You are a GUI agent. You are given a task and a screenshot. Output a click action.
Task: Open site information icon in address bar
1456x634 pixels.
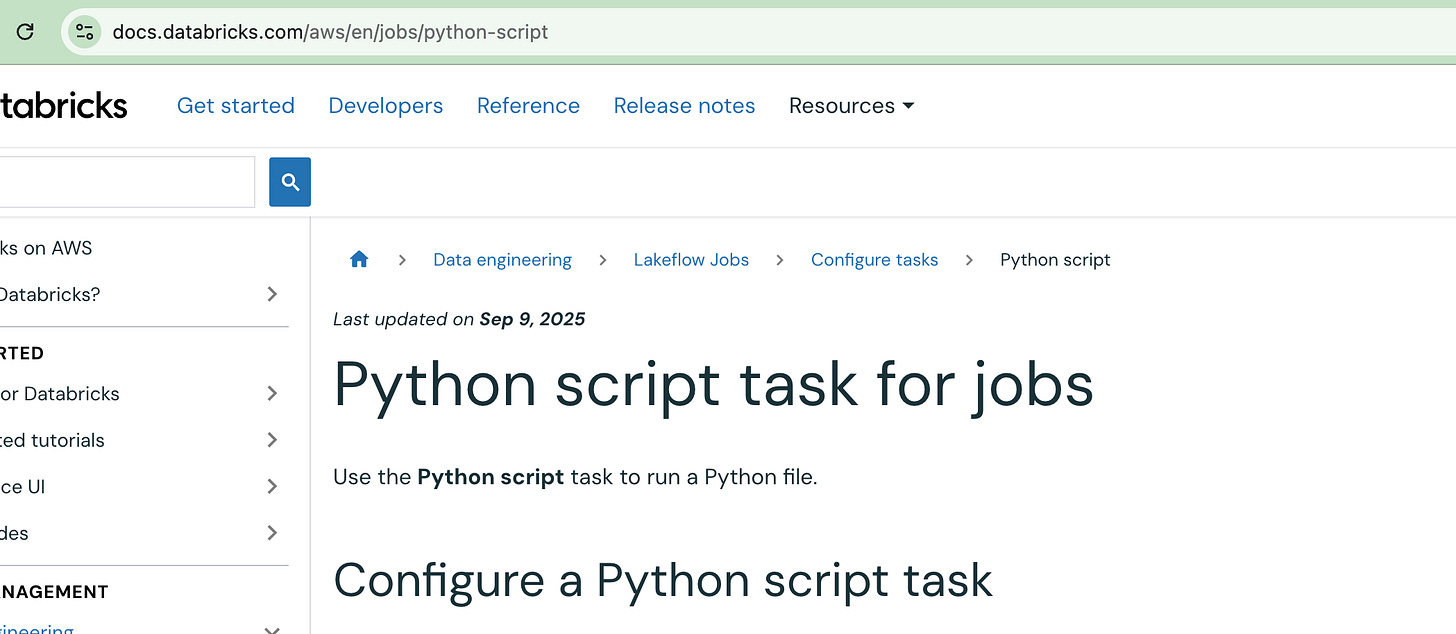click(84, 32)
